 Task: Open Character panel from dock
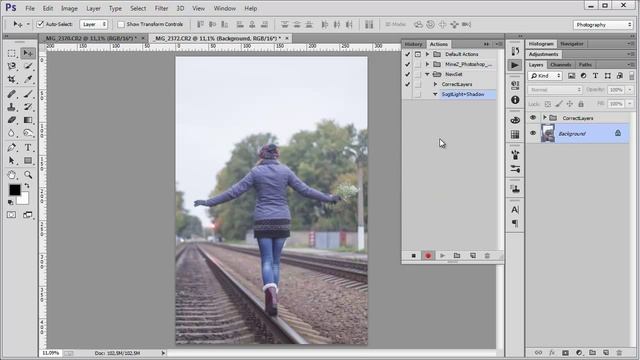click(515, 210)
